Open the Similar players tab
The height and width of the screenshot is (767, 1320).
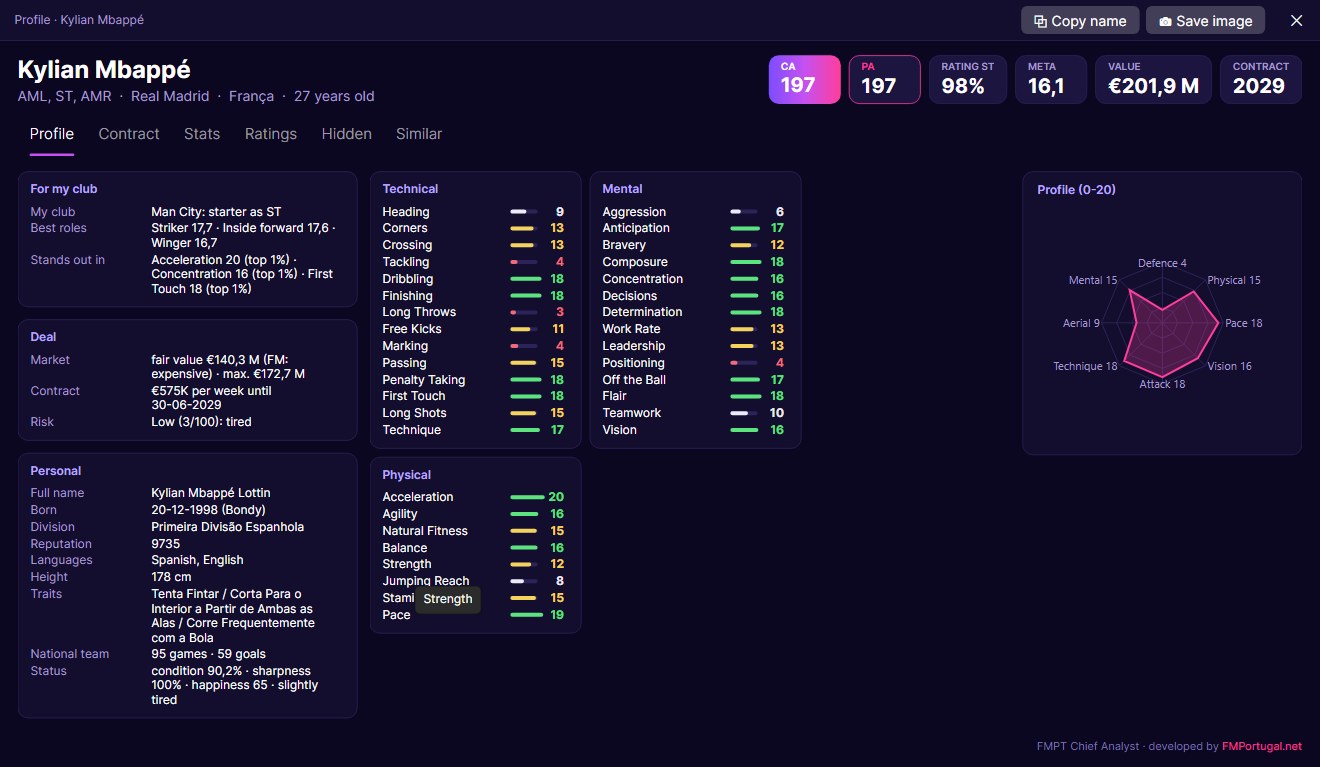(419, 134)
